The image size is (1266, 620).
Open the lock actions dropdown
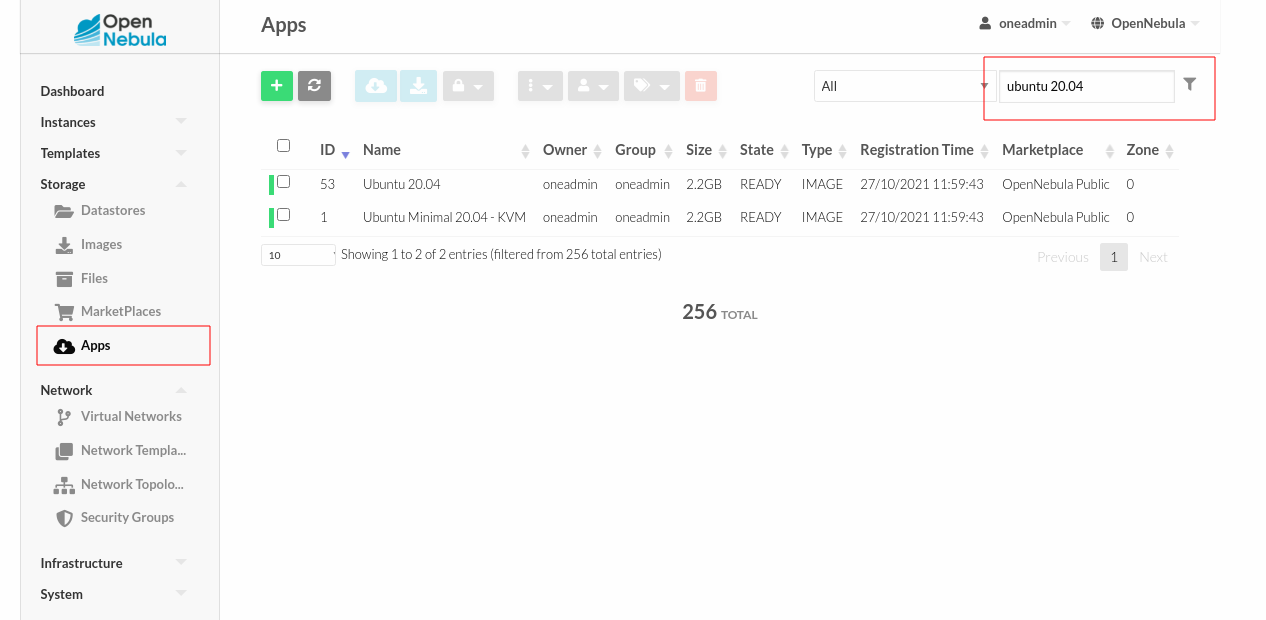click(x=468, y=86)
